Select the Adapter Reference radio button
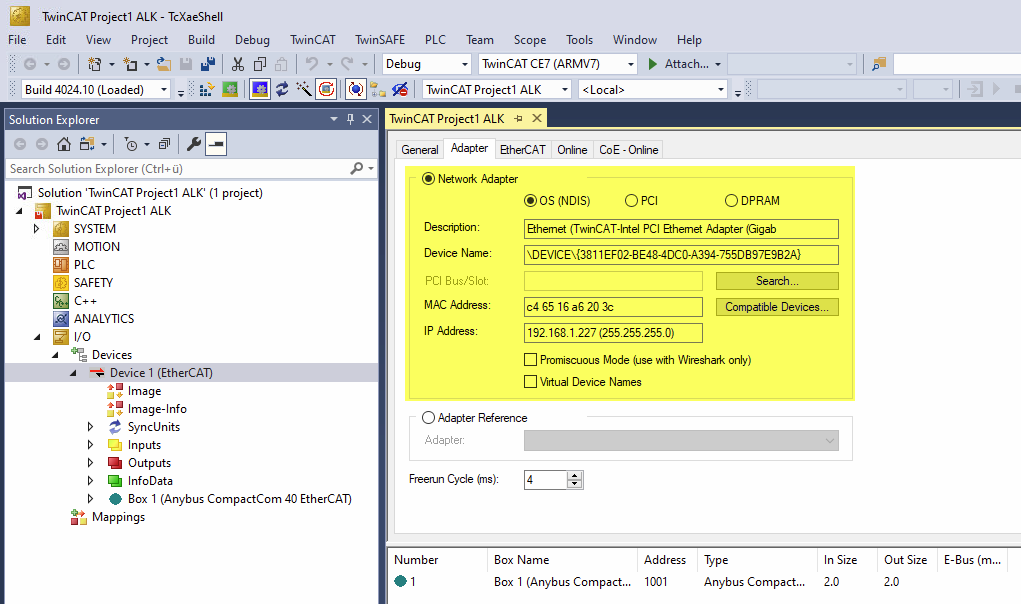Image resolution: width=1021 pixels, height=604 pixels. coord(428,418)
